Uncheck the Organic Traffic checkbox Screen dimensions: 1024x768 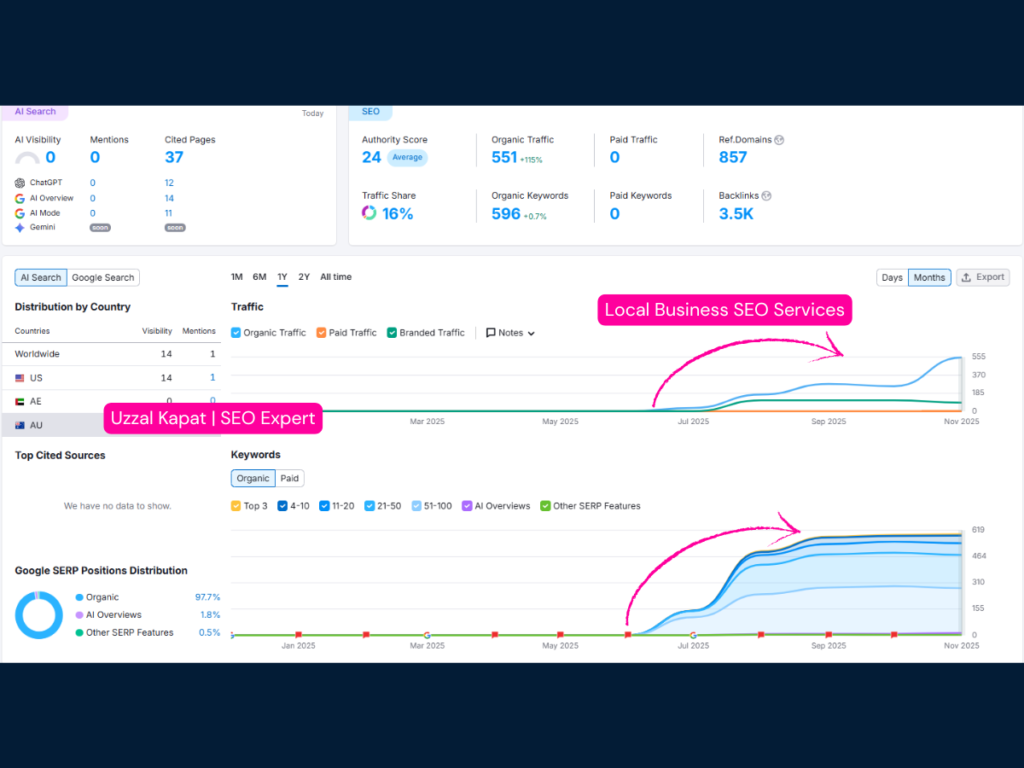[236, 333]
